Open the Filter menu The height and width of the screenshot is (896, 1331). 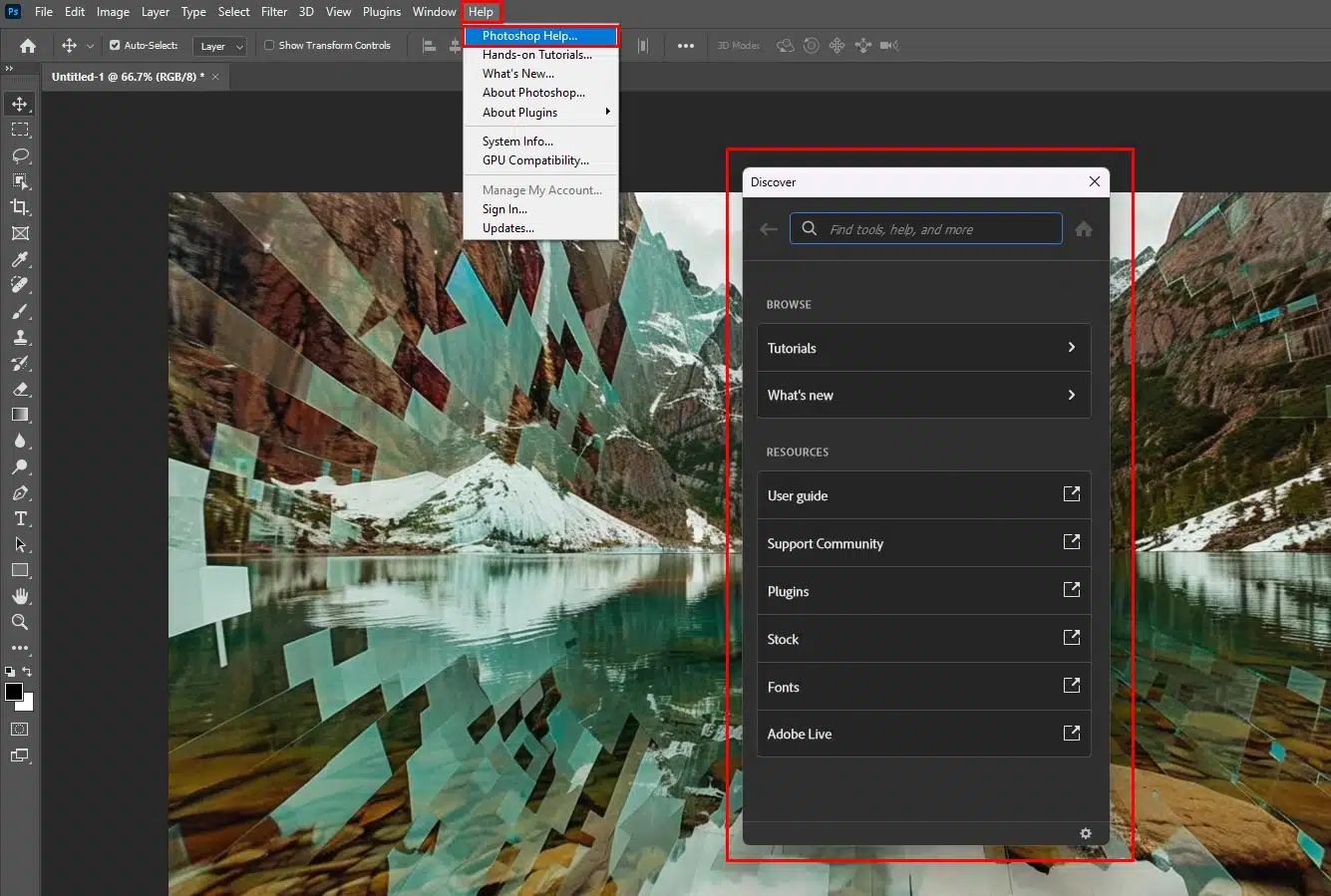[x=274, y=12]
